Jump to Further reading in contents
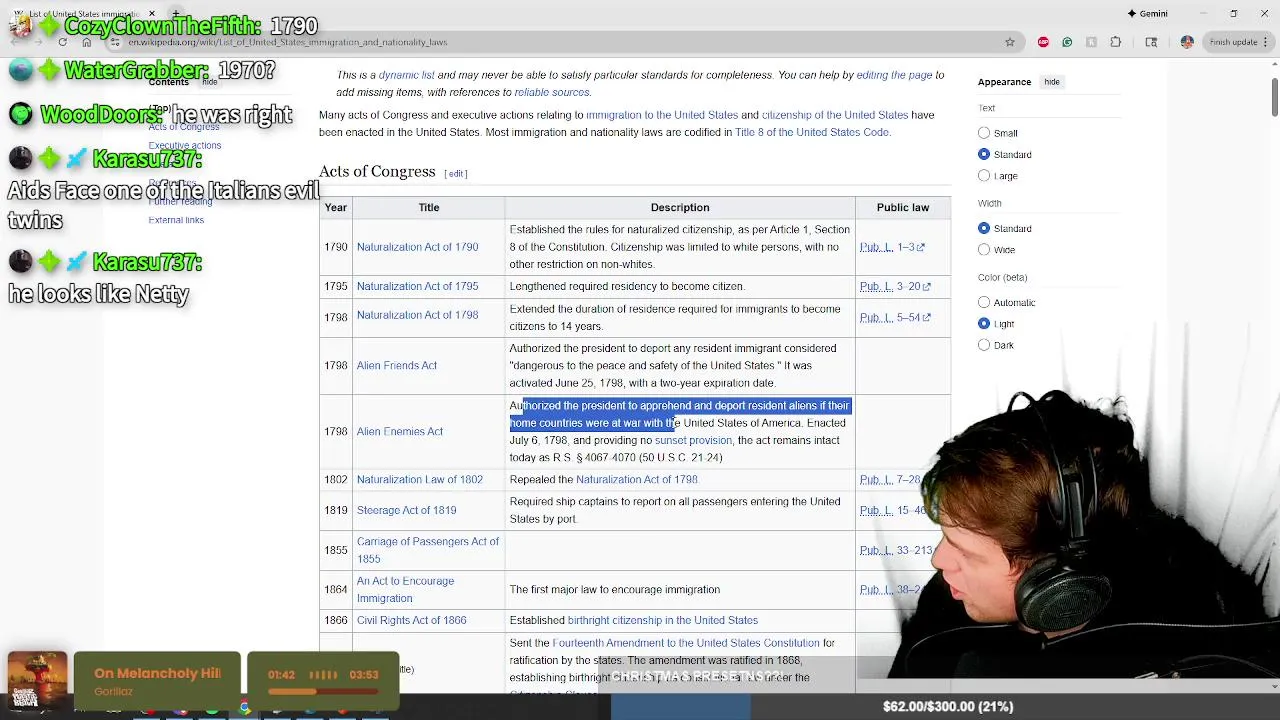Viewport: 1280px width, 720px height. [180, 201]
